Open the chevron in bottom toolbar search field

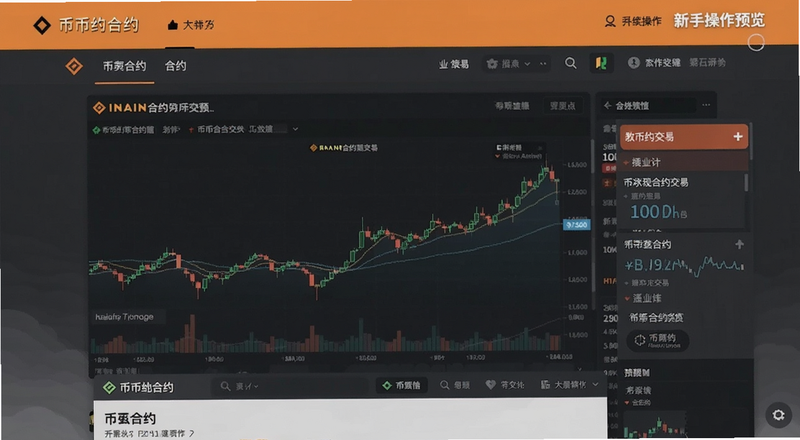pos(256,387)
